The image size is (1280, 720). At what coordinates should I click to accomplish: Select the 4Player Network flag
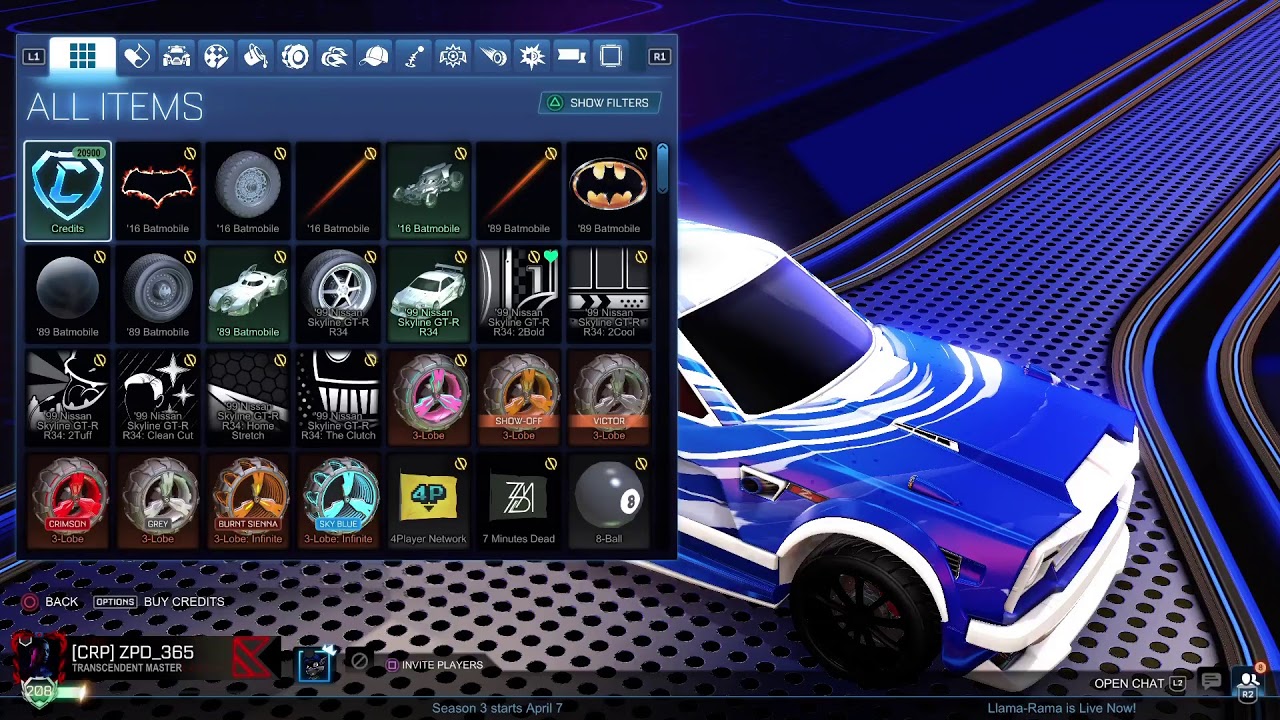tap(428, 502)
